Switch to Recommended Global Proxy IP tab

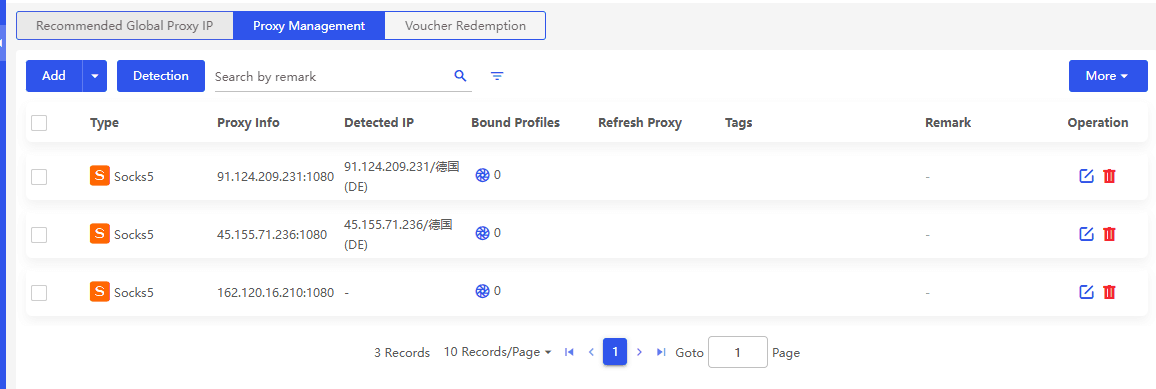(x=125, y=25)
